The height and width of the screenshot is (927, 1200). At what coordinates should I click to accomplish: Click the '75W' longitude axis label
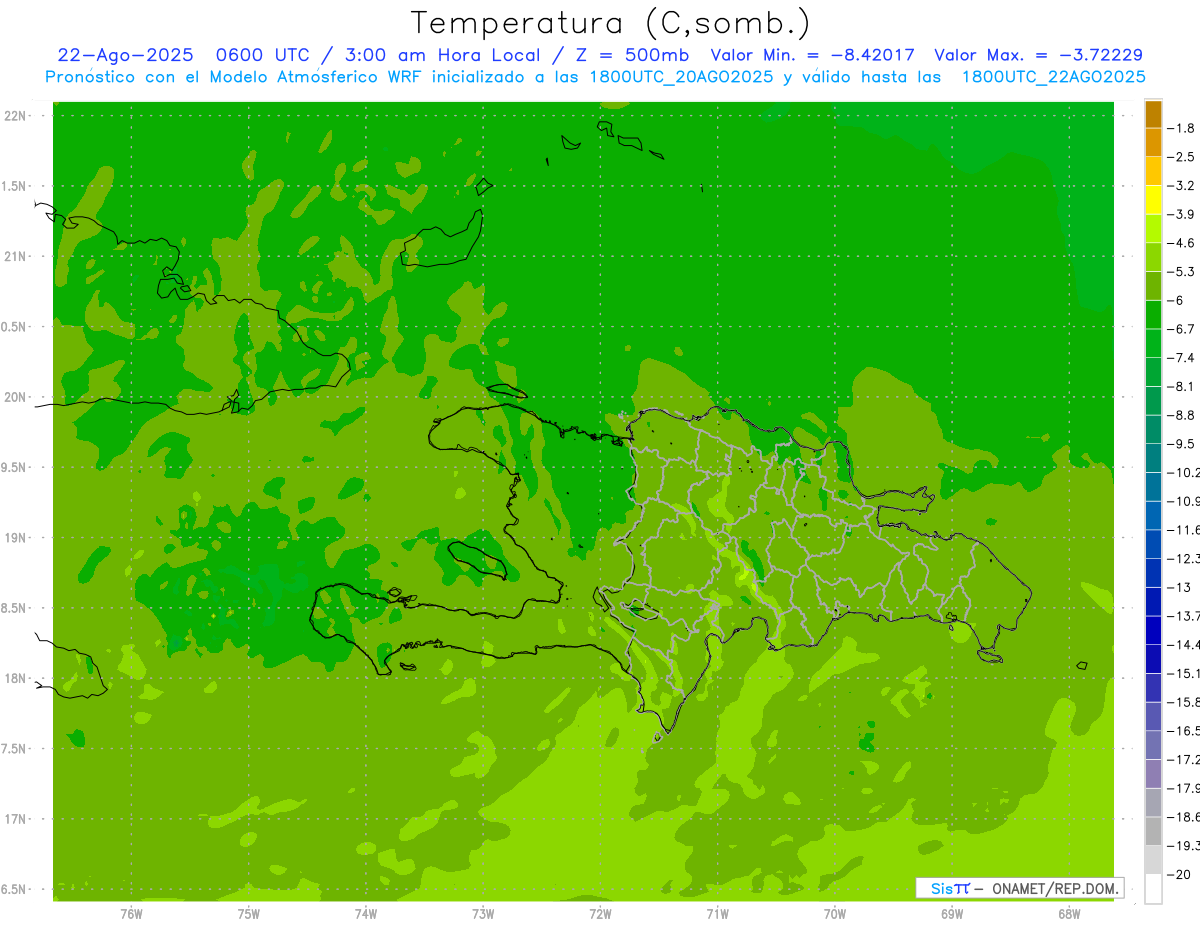click(249, 914)
